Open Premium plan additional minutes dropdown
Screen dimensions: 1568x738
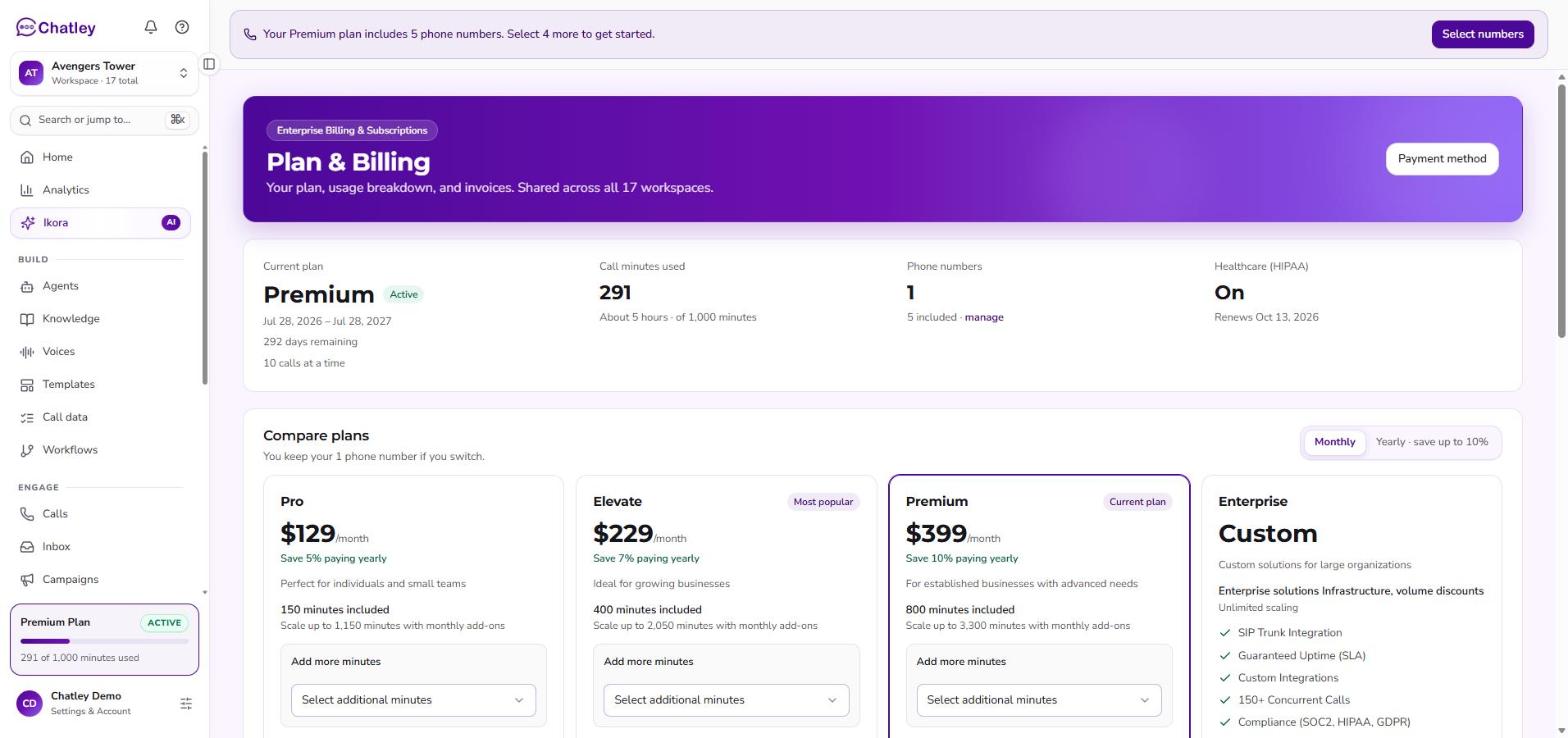1039,700
